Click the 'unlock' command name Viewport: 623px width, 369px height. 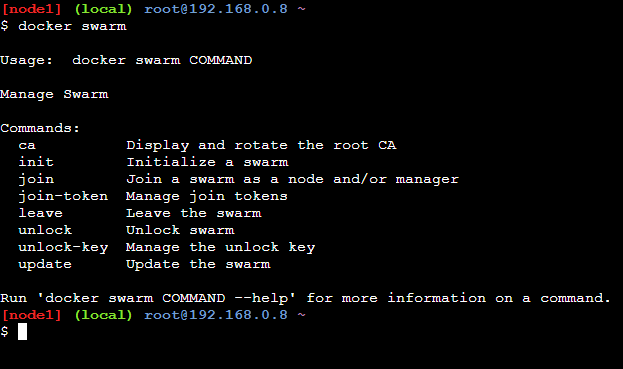coord(45,230)
